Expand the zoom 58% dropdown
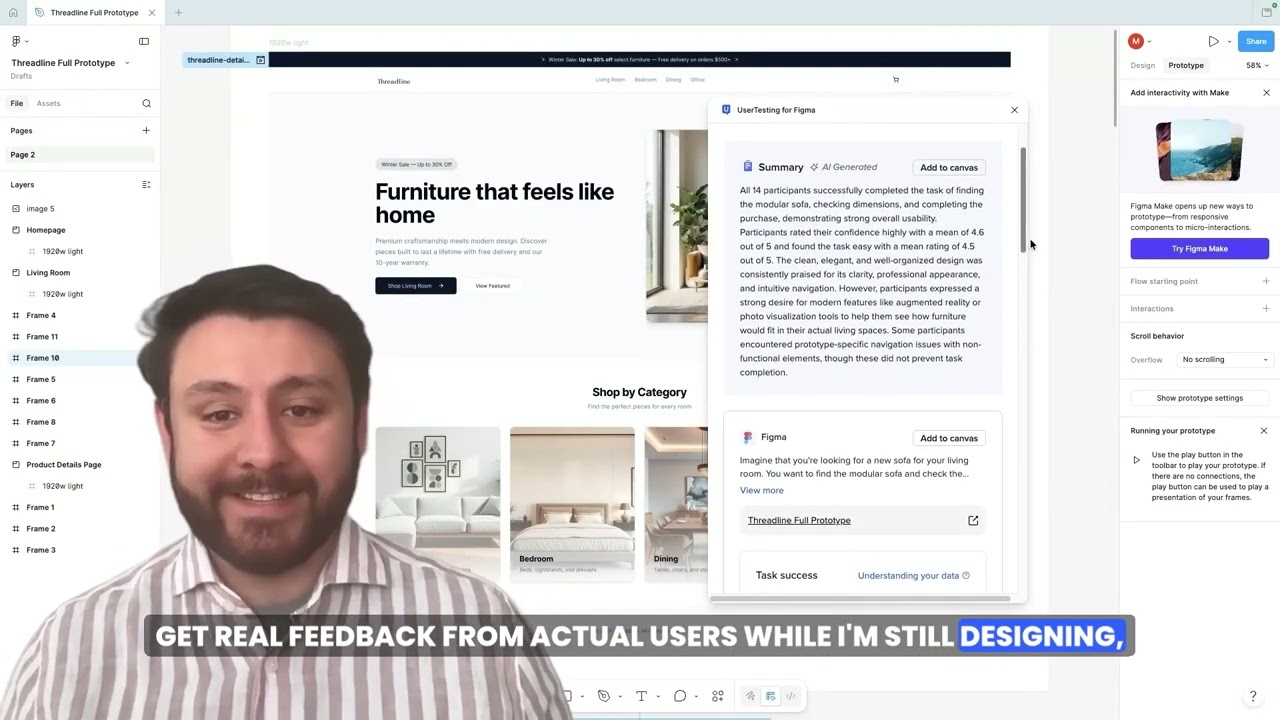 coord(1257,65)
